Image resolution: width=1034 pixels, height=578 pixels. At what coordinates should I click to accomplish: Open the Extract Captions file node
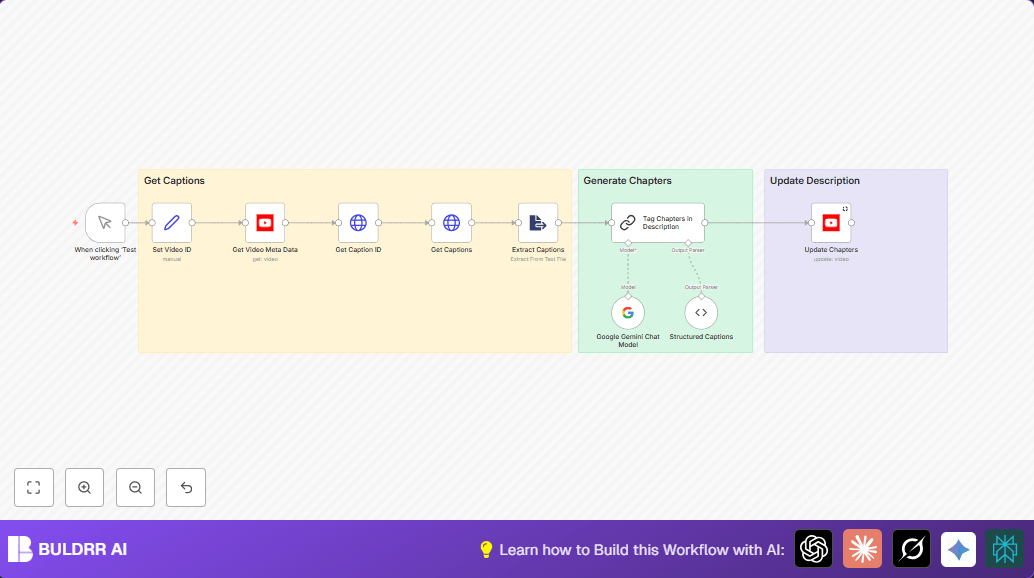tap(538, 223)
